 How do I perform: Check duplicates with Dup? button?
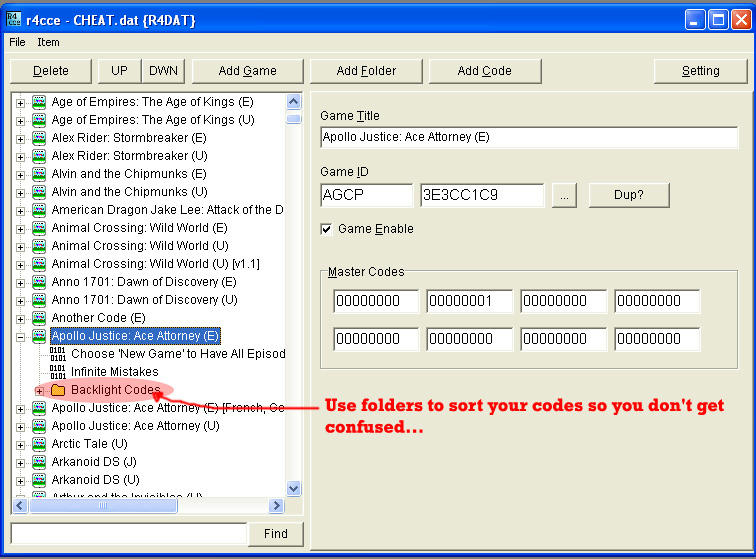(x=629, y=195)
